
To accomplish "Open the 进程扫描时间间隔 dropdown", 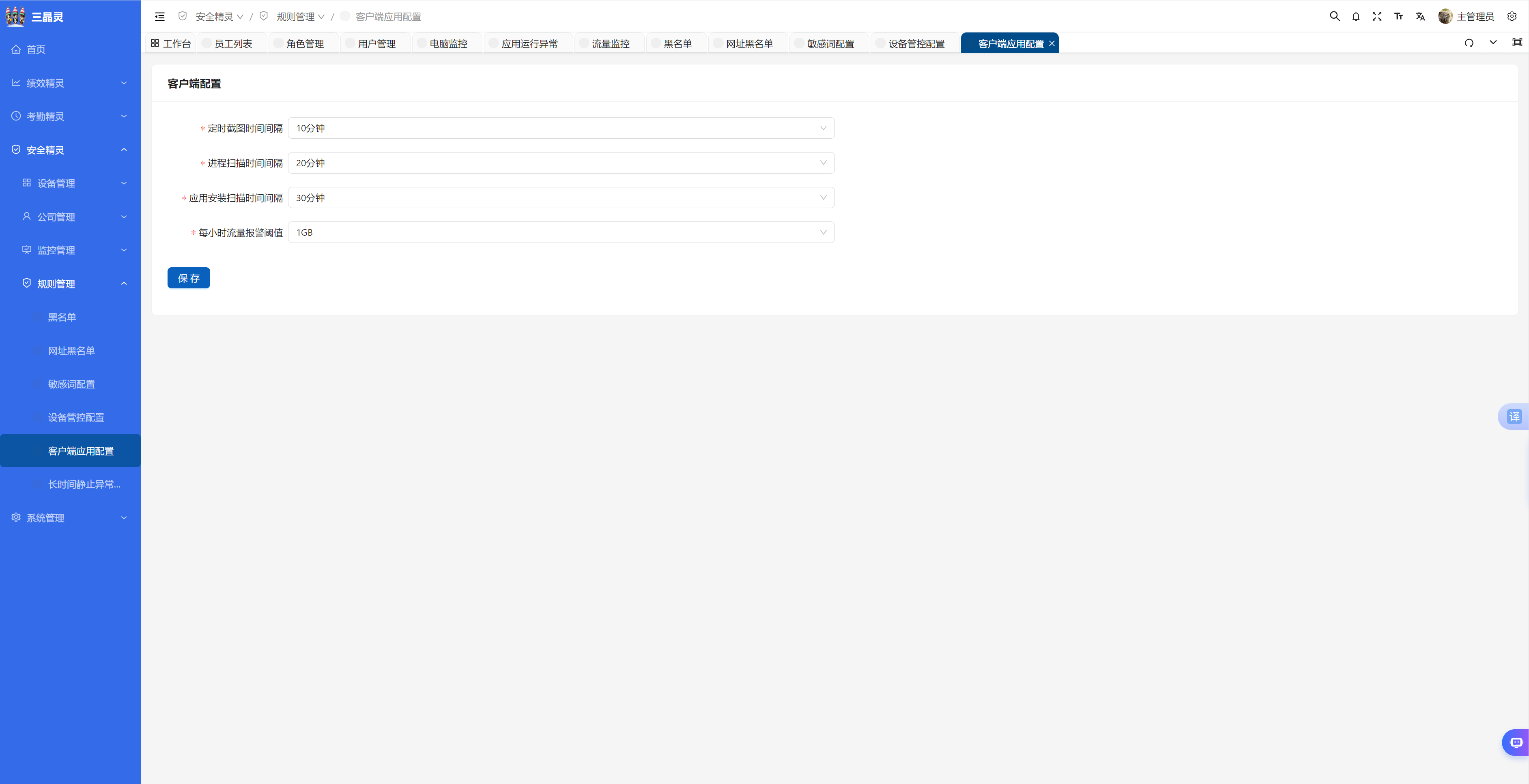I will click(561, 163).
